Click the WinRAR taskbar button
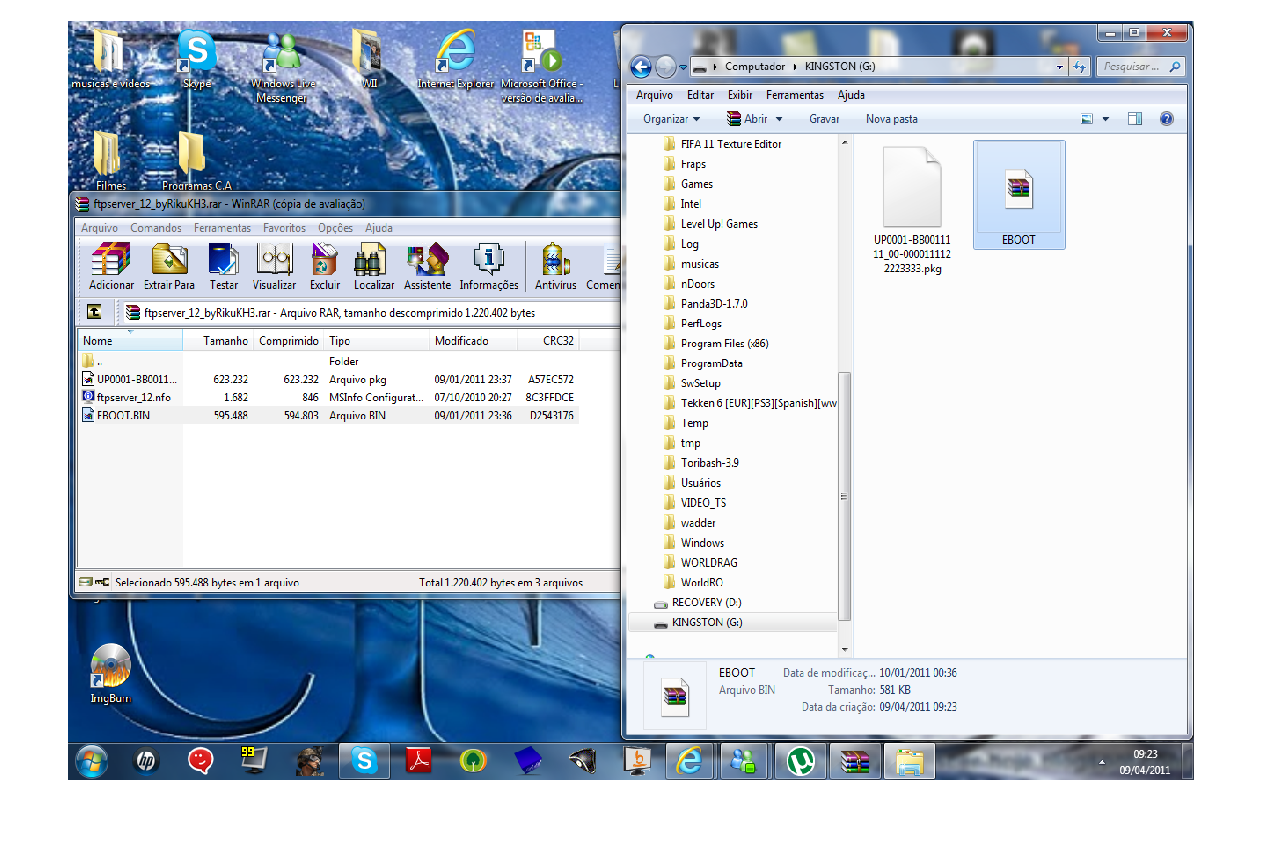Screen dimensions: 1280x852 coord(854,761)
